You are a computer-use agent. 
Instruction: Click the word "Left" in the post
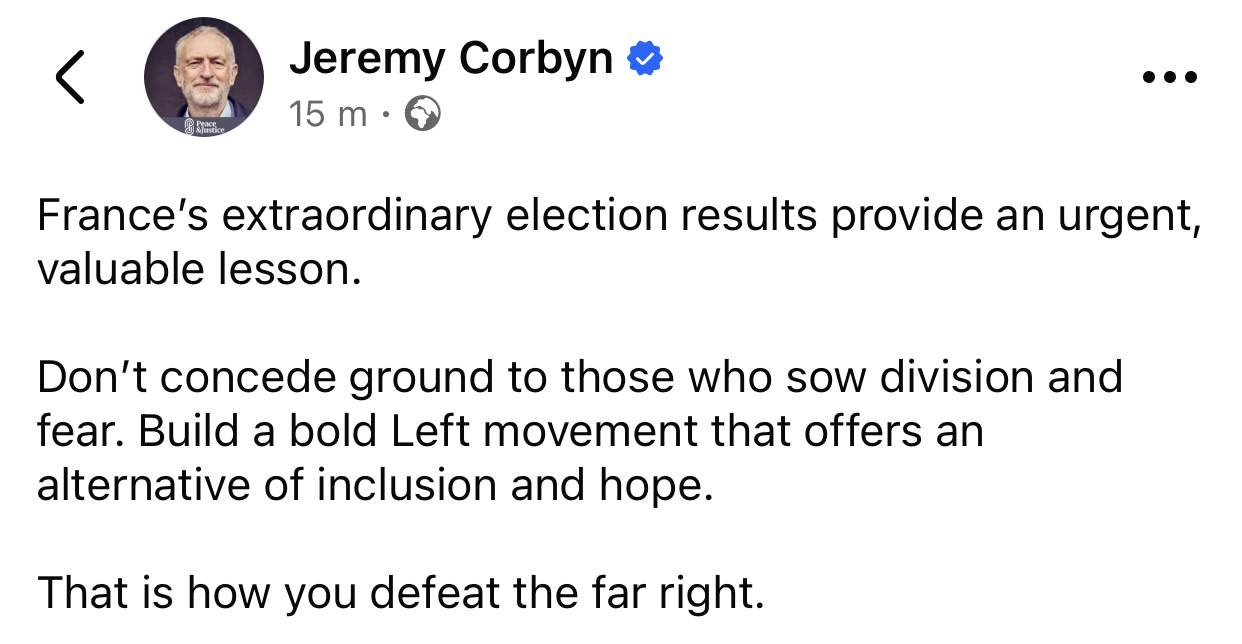429,431
